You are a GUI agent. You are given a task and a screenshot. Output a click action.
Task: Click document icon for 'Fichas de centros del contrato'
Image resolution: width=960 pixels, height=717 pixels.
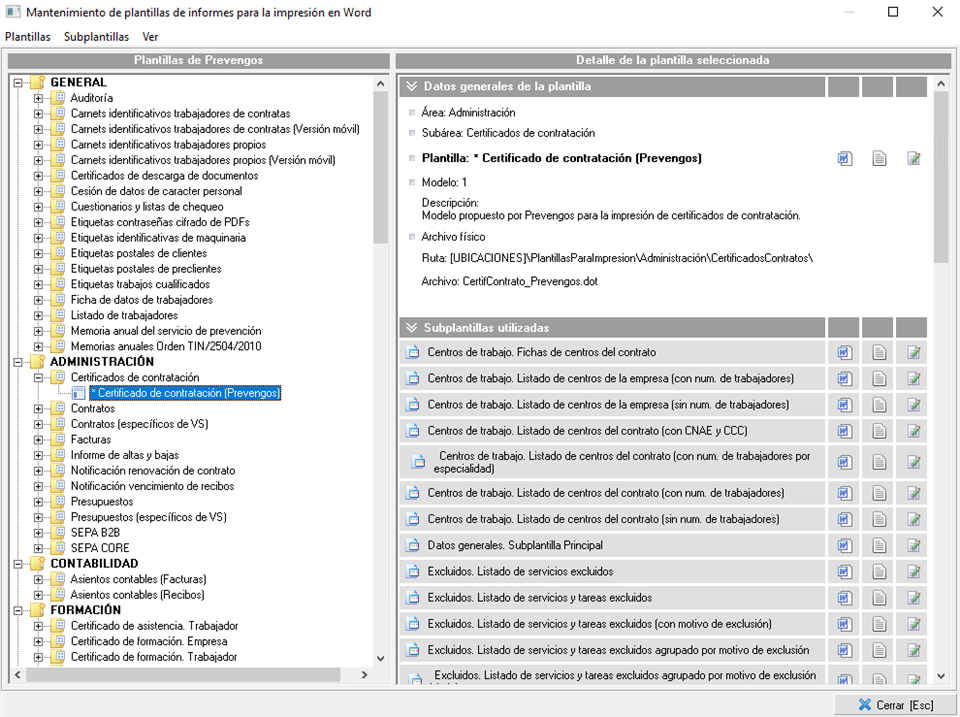(x=879, y=352)
